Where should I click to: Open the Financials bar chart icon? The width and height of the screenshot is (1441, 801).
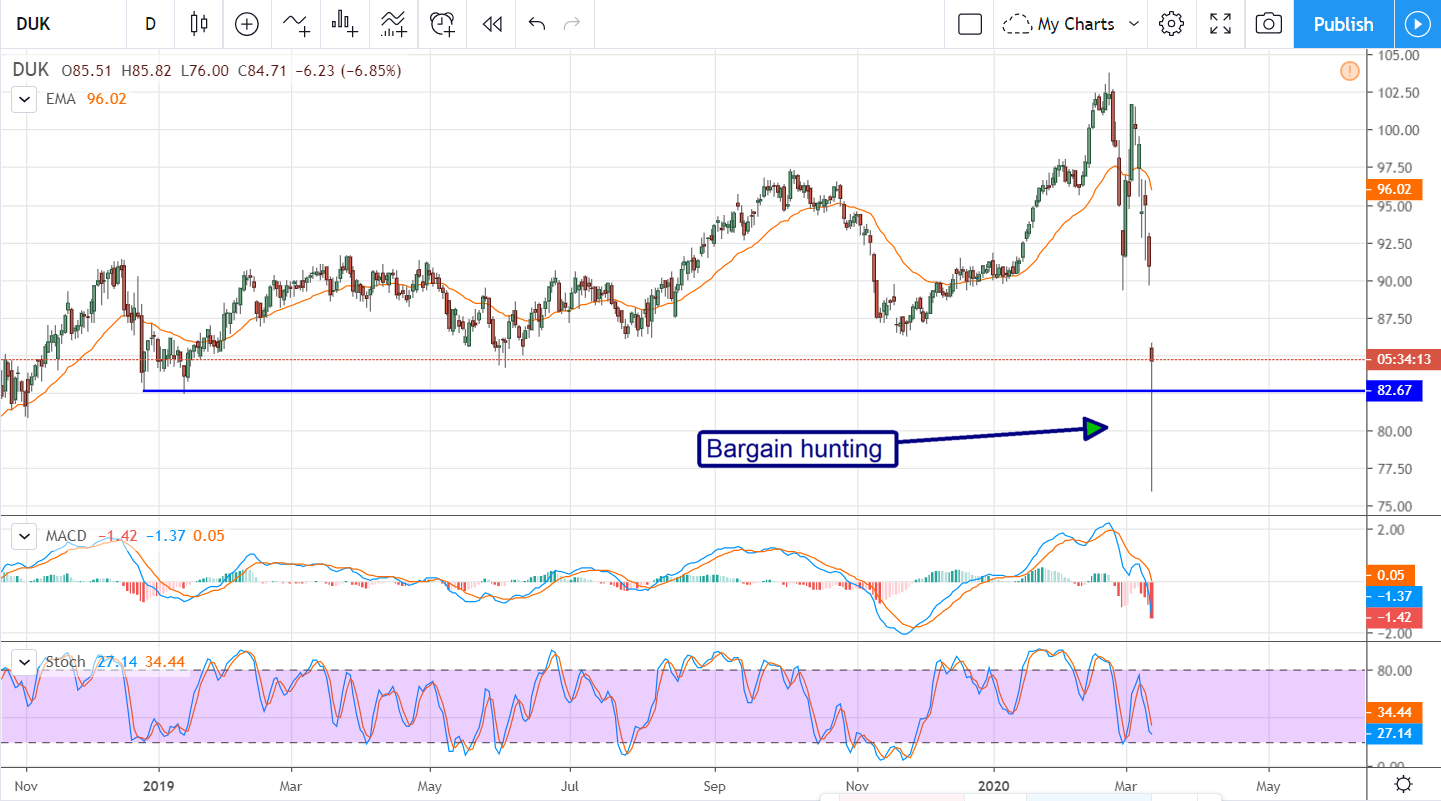click(344, 24)
